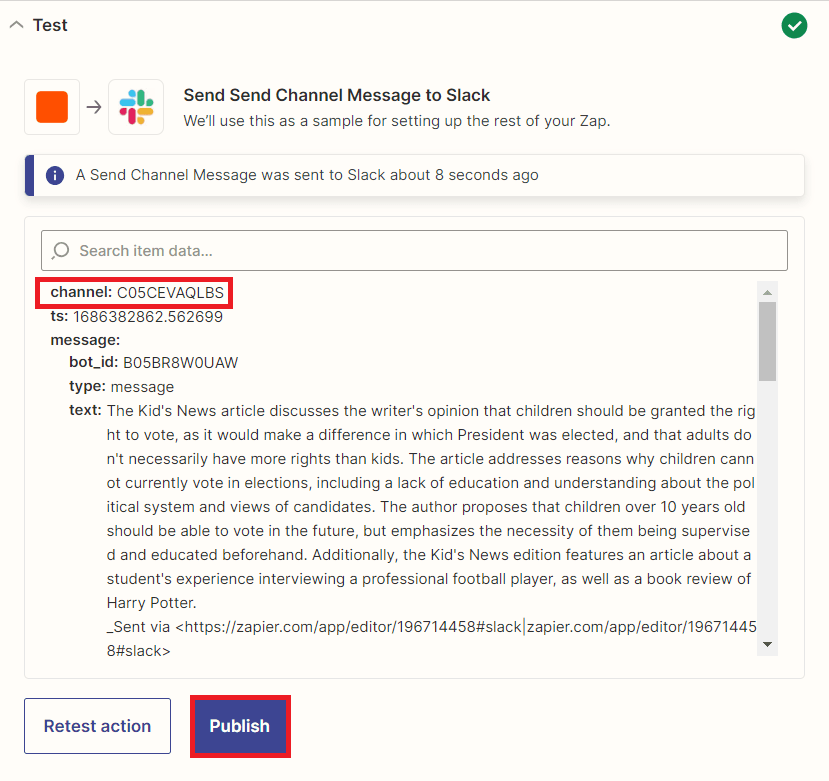Click the Search item data input field

[x=400, y=250]
